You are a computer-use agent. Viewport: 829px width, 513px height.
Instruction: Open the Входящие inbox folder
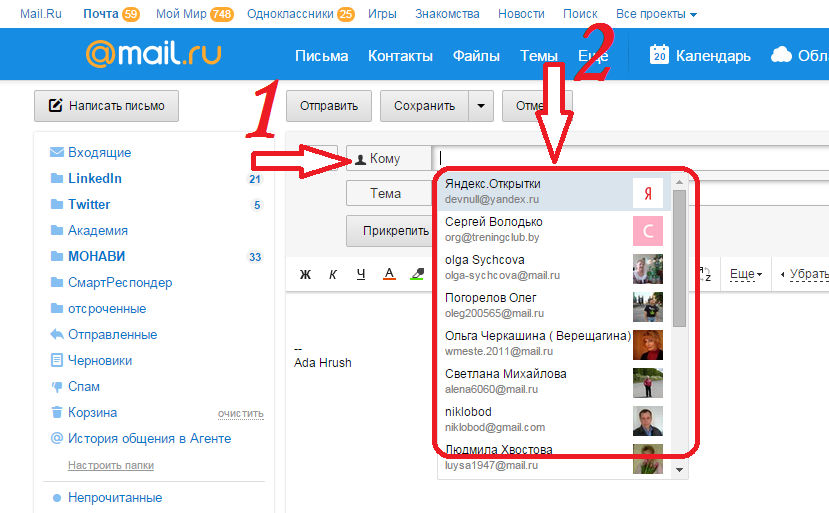coord(99,152)
